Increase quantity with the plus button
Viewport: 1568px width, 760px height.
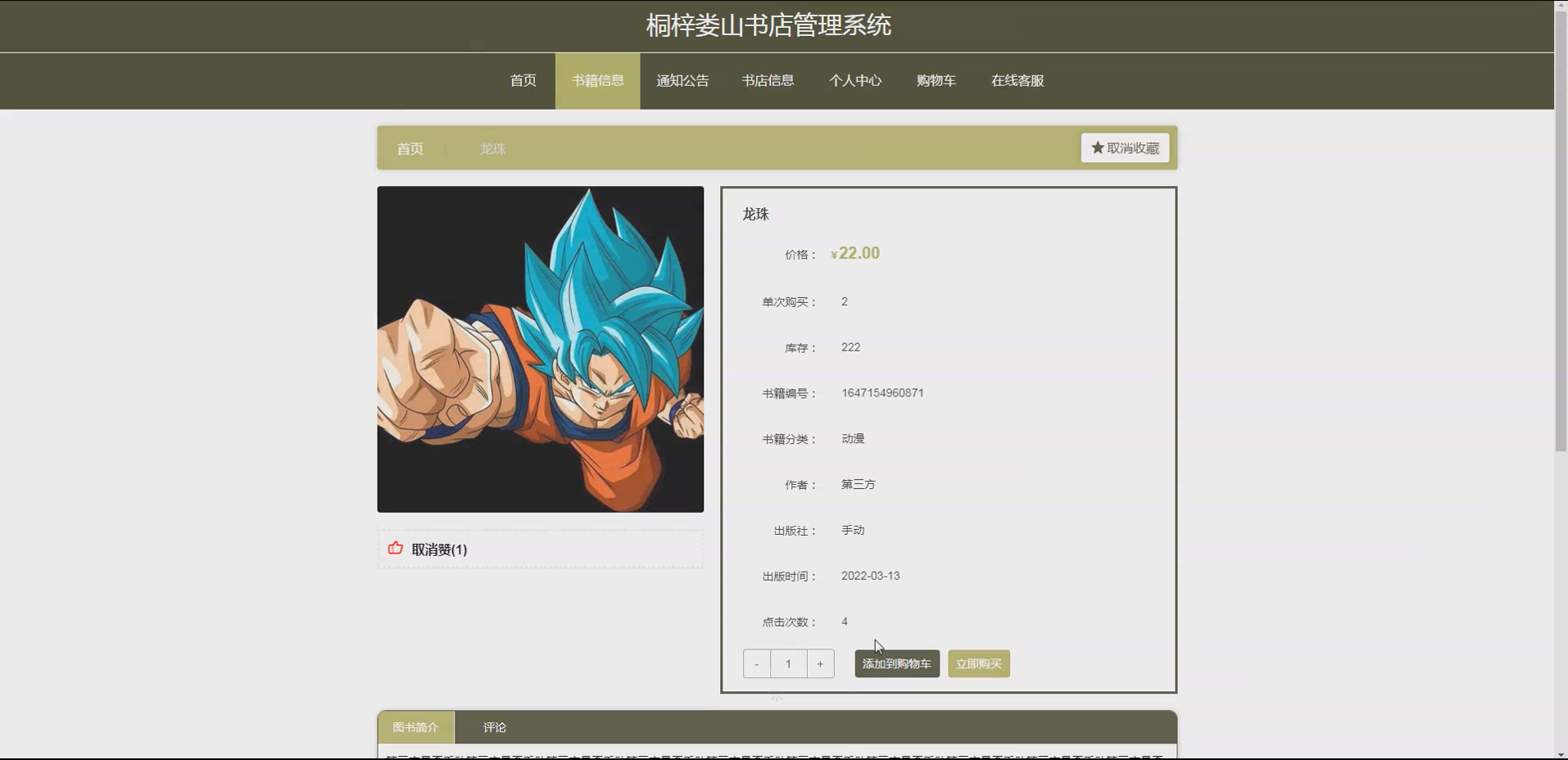click(820, 664)
